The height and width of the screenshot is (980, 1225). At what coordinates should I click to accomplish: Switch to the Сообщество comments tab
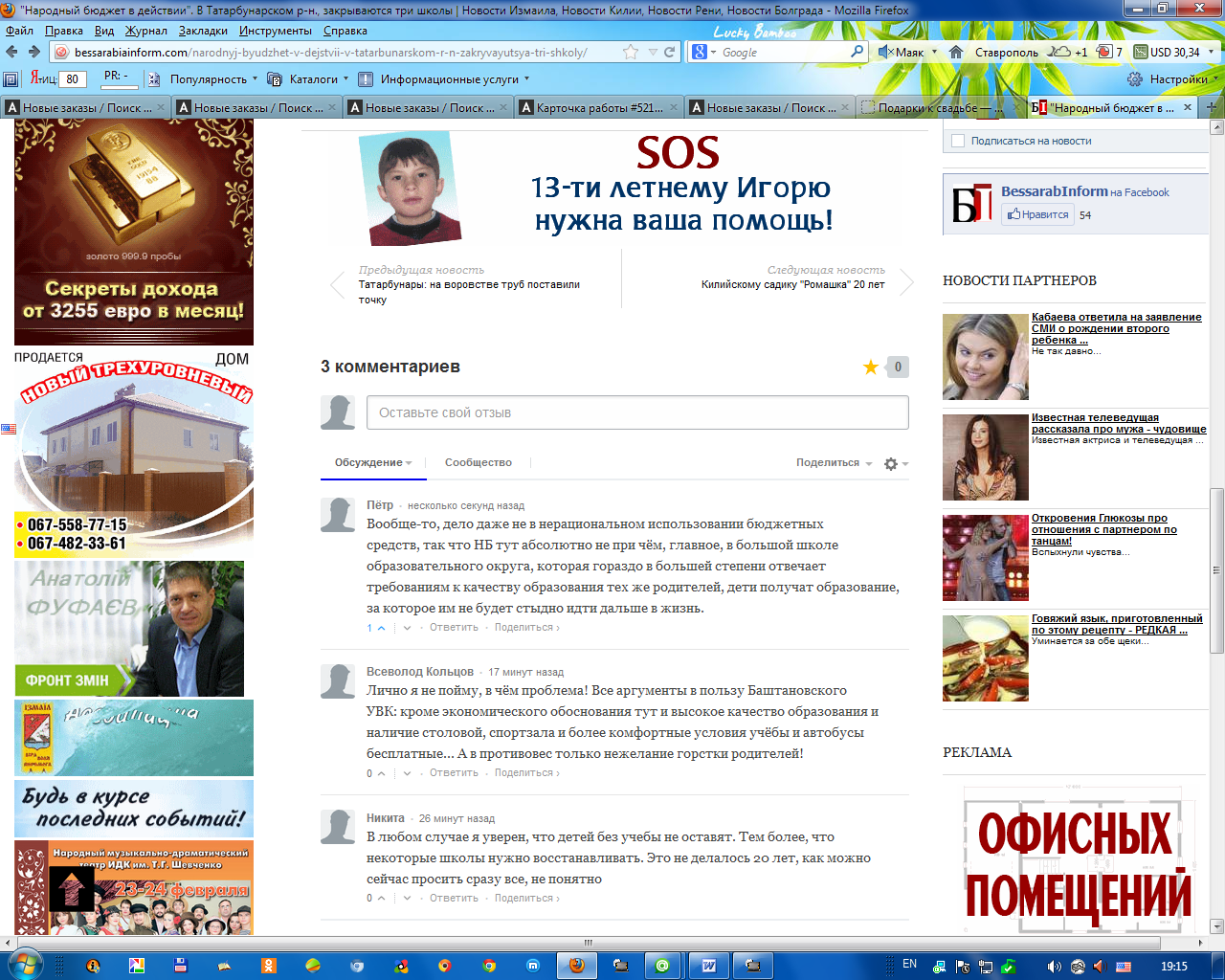coord(479,462)
